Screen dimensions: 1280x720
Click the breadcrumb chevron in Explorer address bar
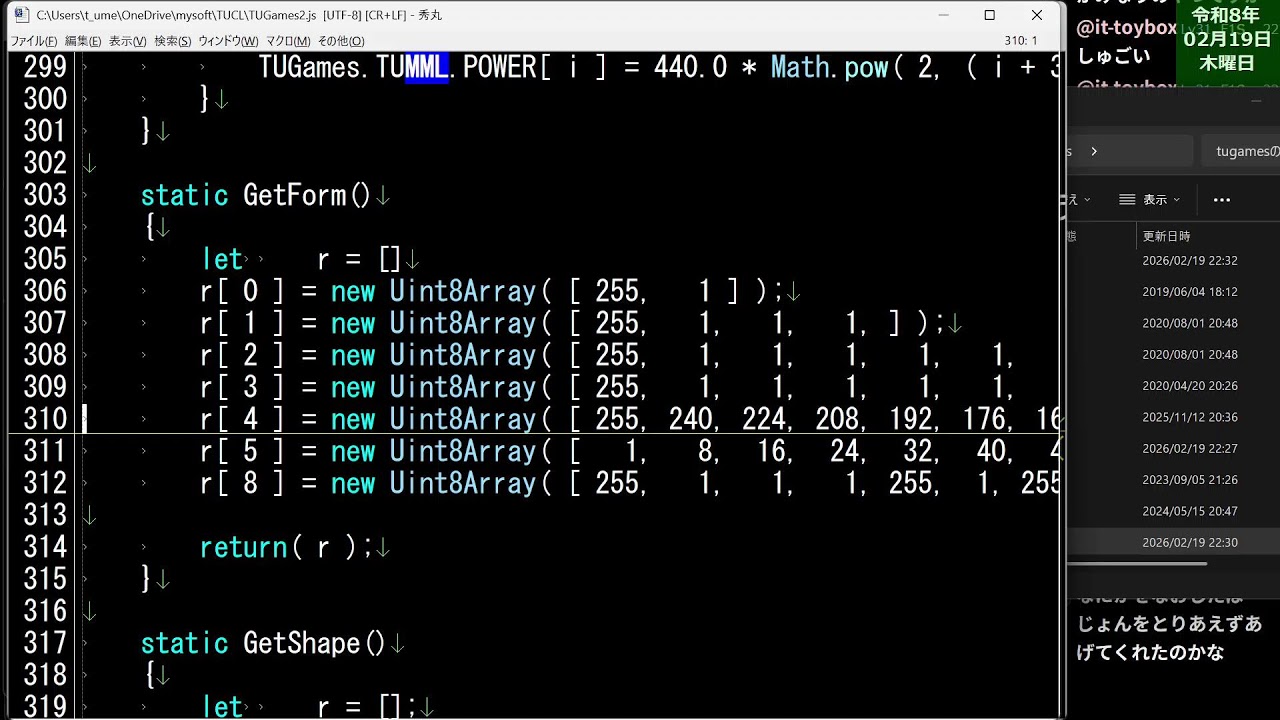click(x=1094, y=151)
